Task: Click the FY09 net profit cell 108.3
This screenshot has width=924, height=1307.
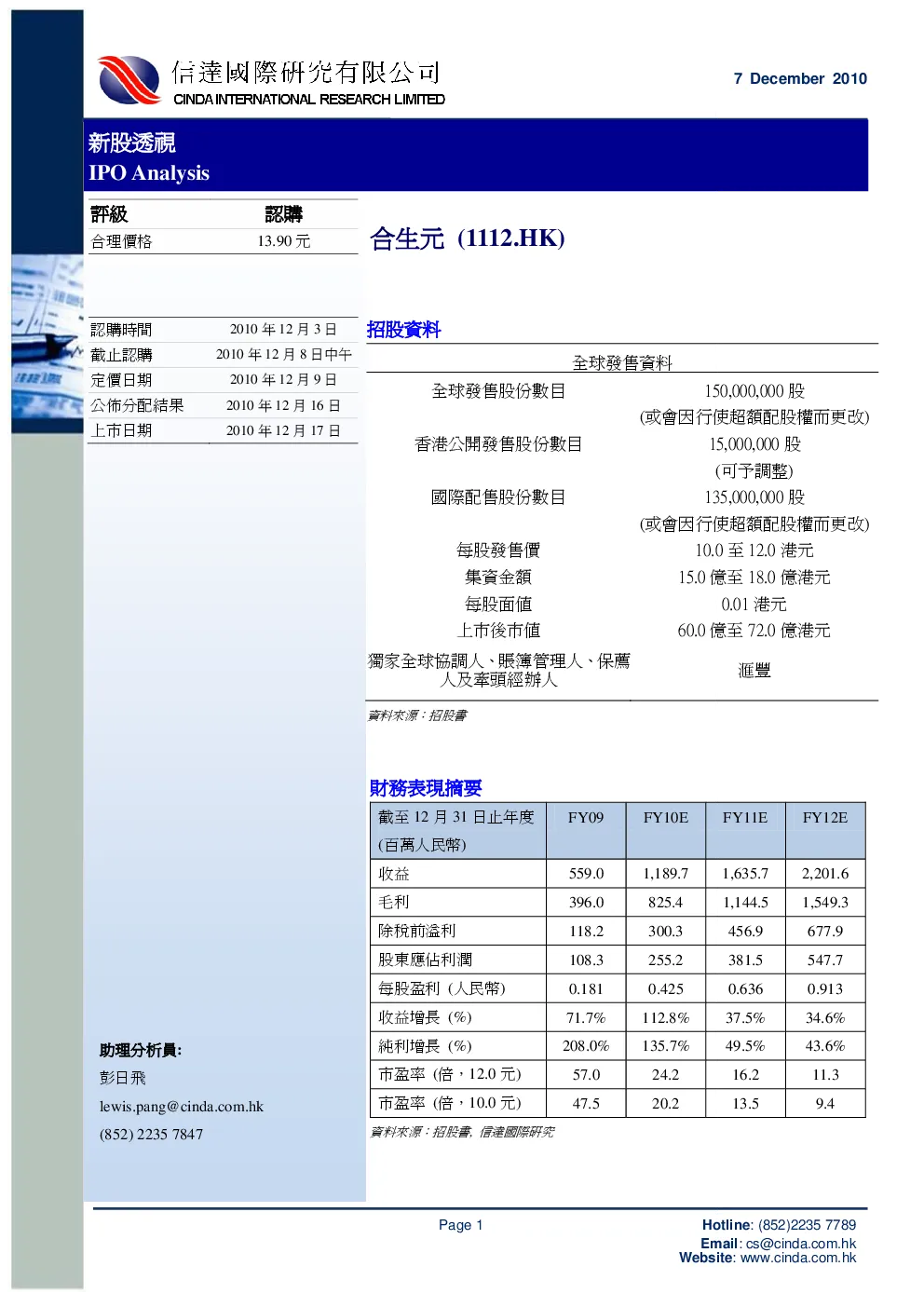Action: pos(586,960)
